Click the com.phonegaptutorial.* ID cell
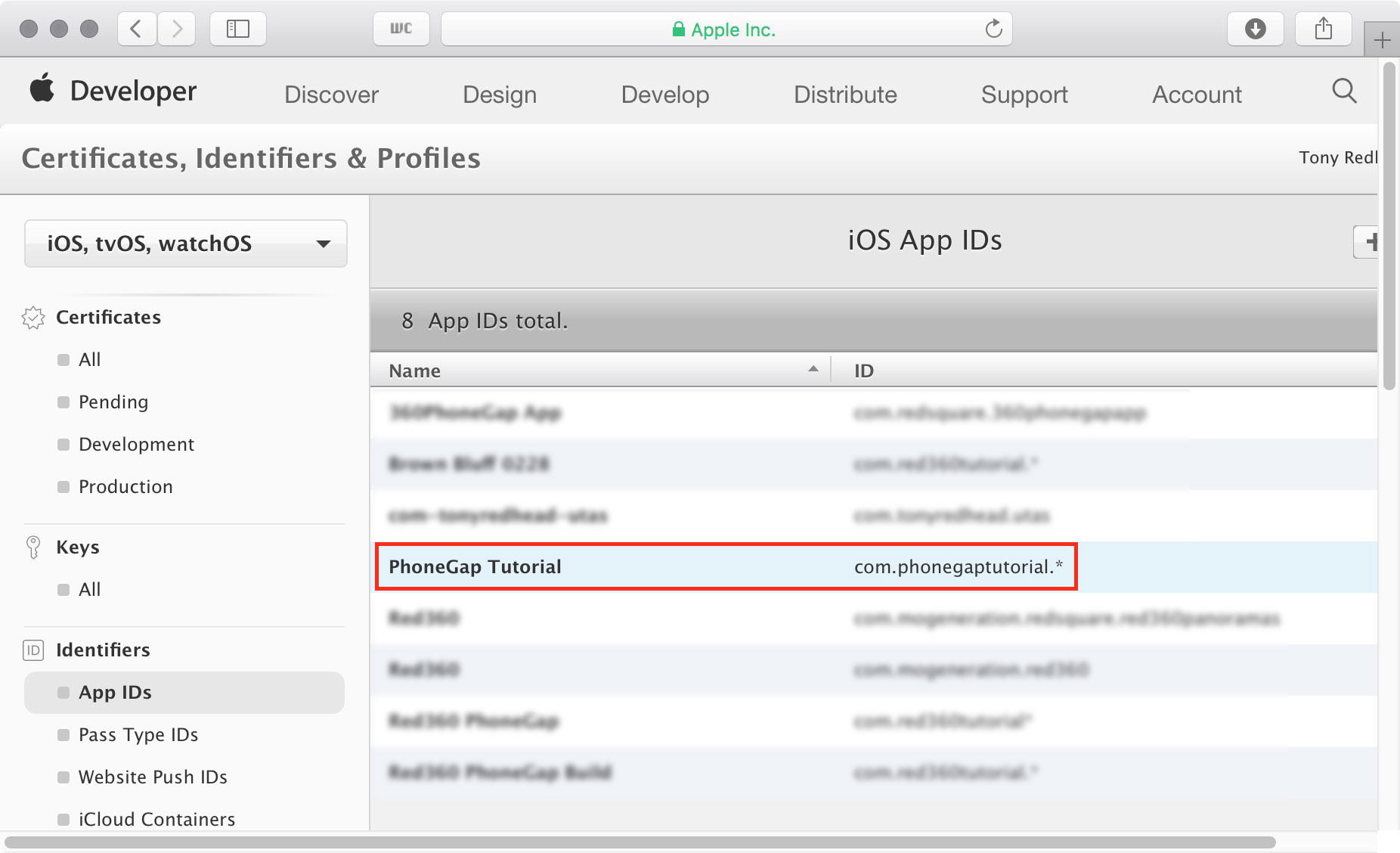Screen dimensions: 1400x853 (x=959, y=566)
